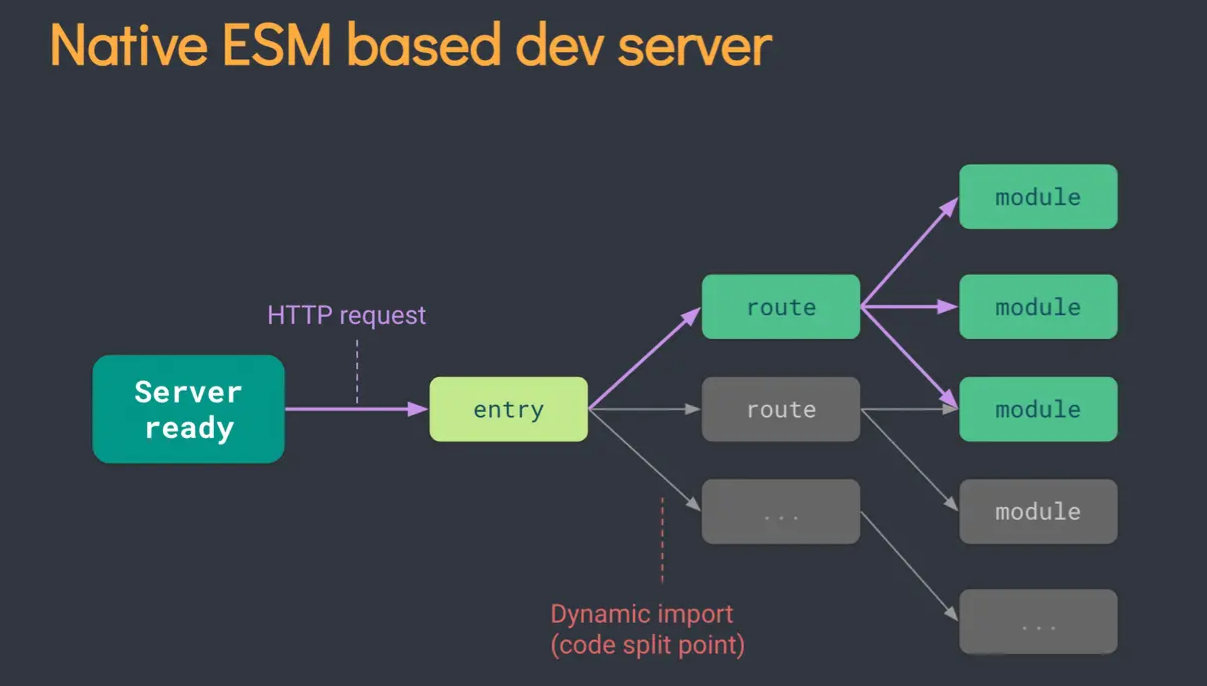Click the gray "..." box below gray route
1207x686 pixels.
coord(780,512)
